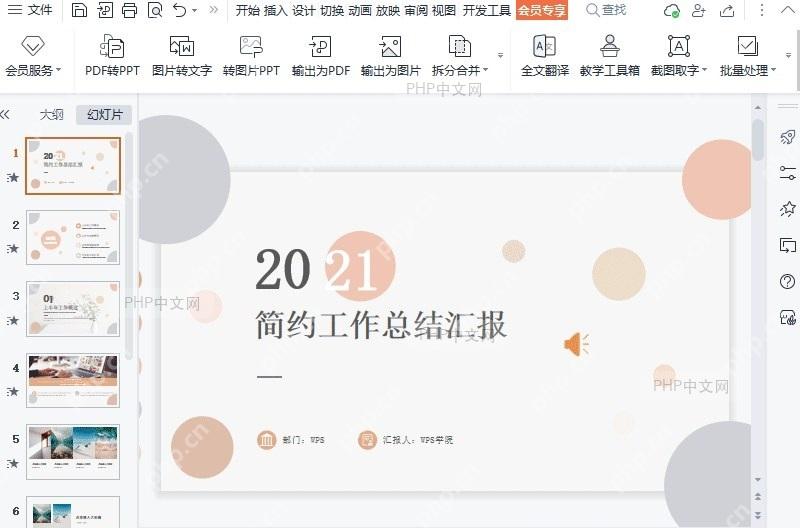The width and height of the screenshot is (800, 528).
Task: Click the animation star under slide 5
Action: (13, 463)
